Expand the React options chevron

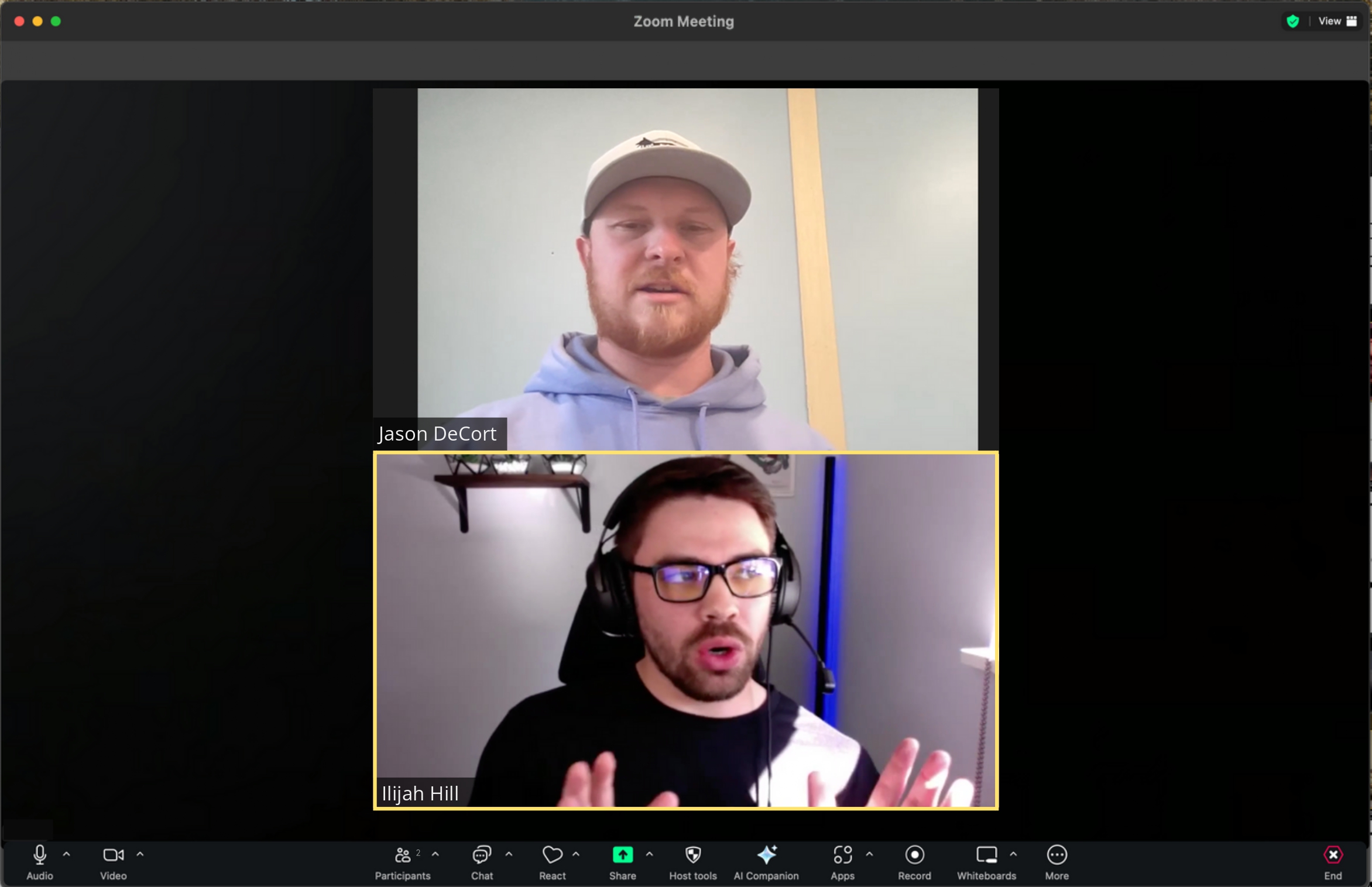point(576,854)
